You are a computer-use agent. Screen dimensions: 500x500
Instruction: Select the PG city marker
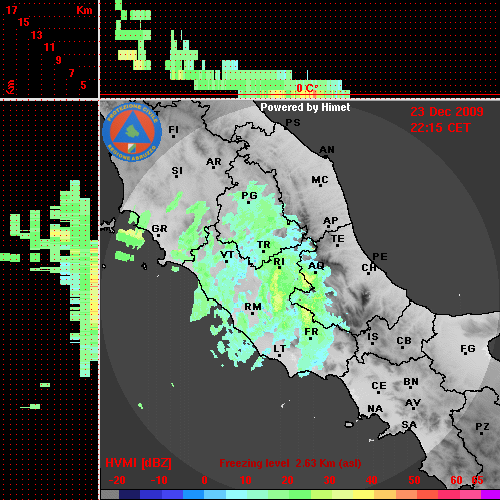[x=248, y=202]
